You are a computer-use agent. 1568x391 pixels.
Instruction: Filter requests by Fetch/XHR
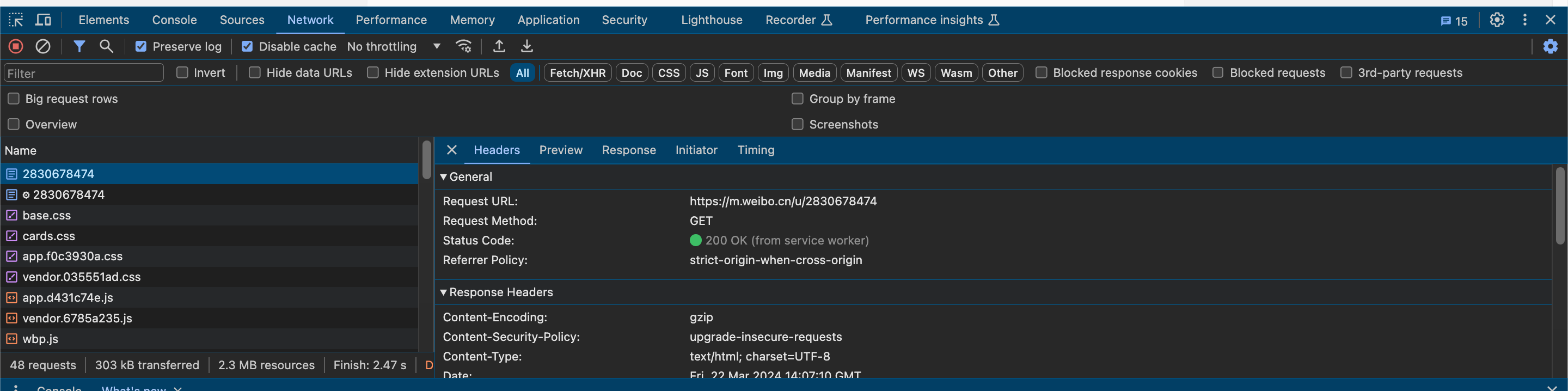[x=578, y=73]
